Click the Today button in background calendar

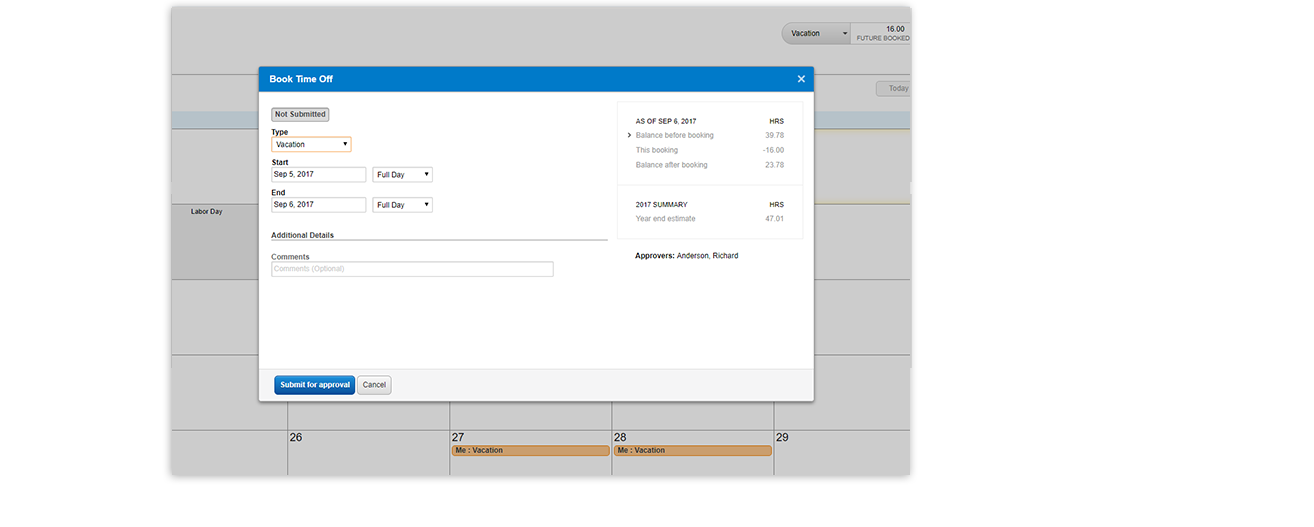click(x=893, y=88)
